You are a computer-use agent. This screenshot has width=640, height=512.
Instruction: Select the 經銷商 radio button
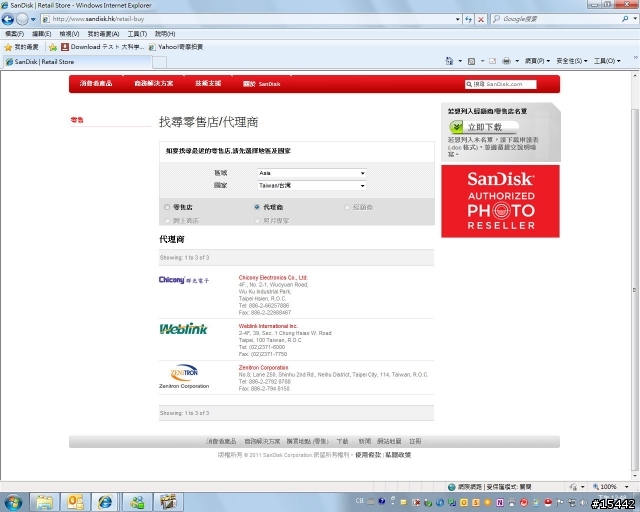[x=347, y=207]
